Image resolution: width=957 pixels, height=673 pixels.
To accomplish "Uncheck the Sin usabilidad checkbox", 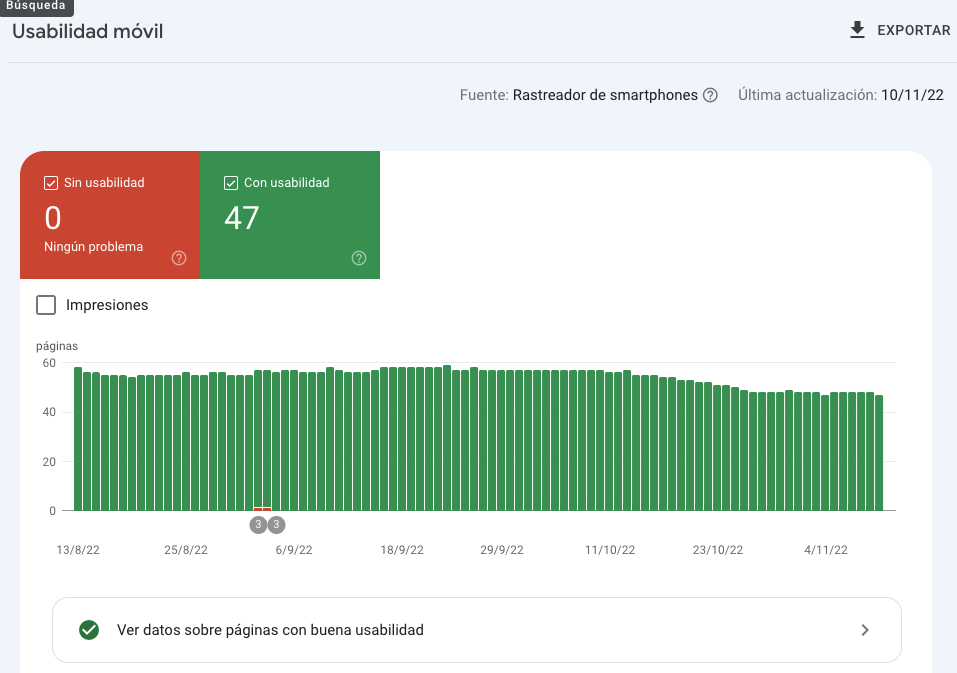I will [x=50, y=182].
